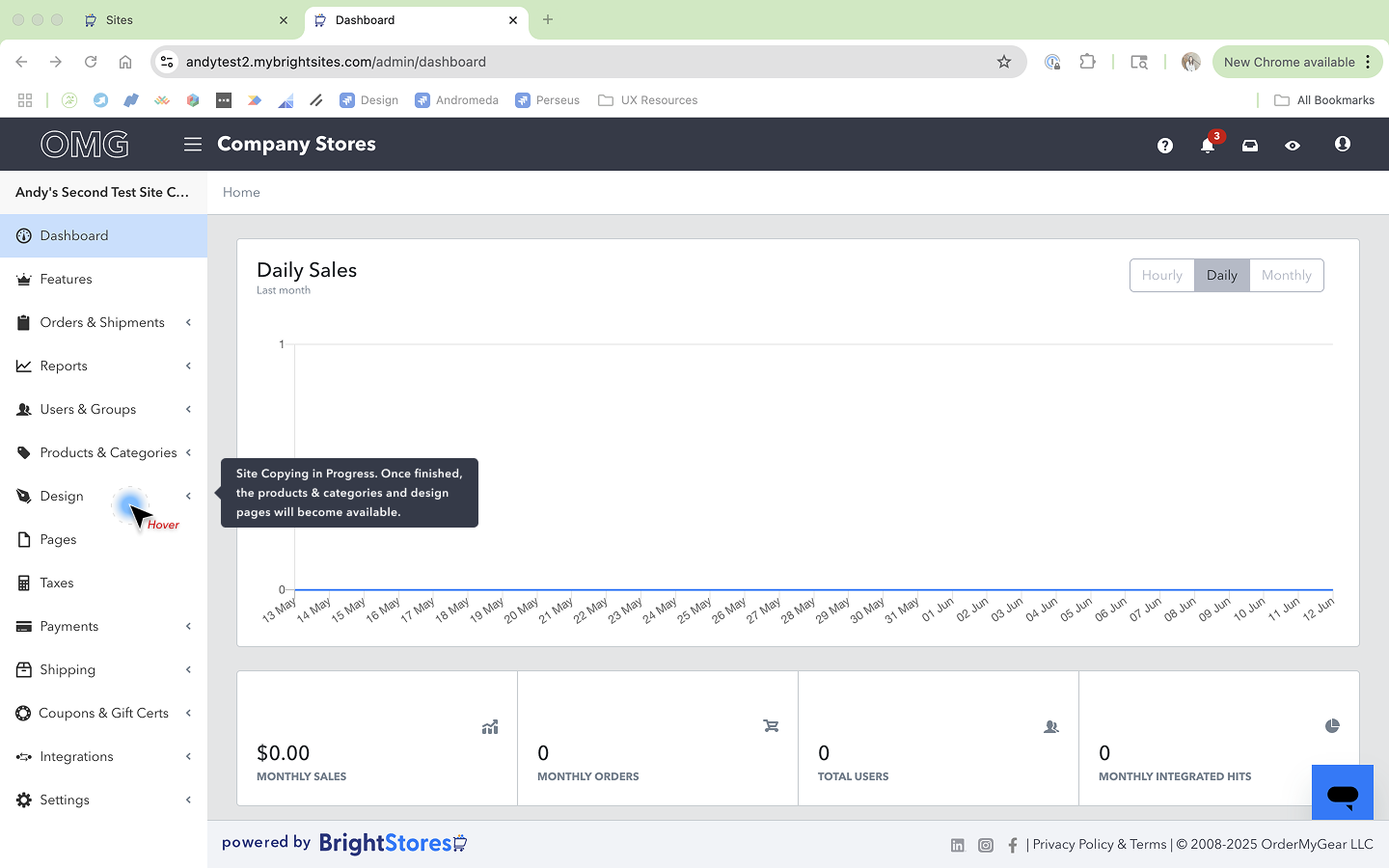This screenshot has height=868, width=1389.
Task: Expand Users & Groups chevron
Action: pyautogui.click(x=188, y=410)
